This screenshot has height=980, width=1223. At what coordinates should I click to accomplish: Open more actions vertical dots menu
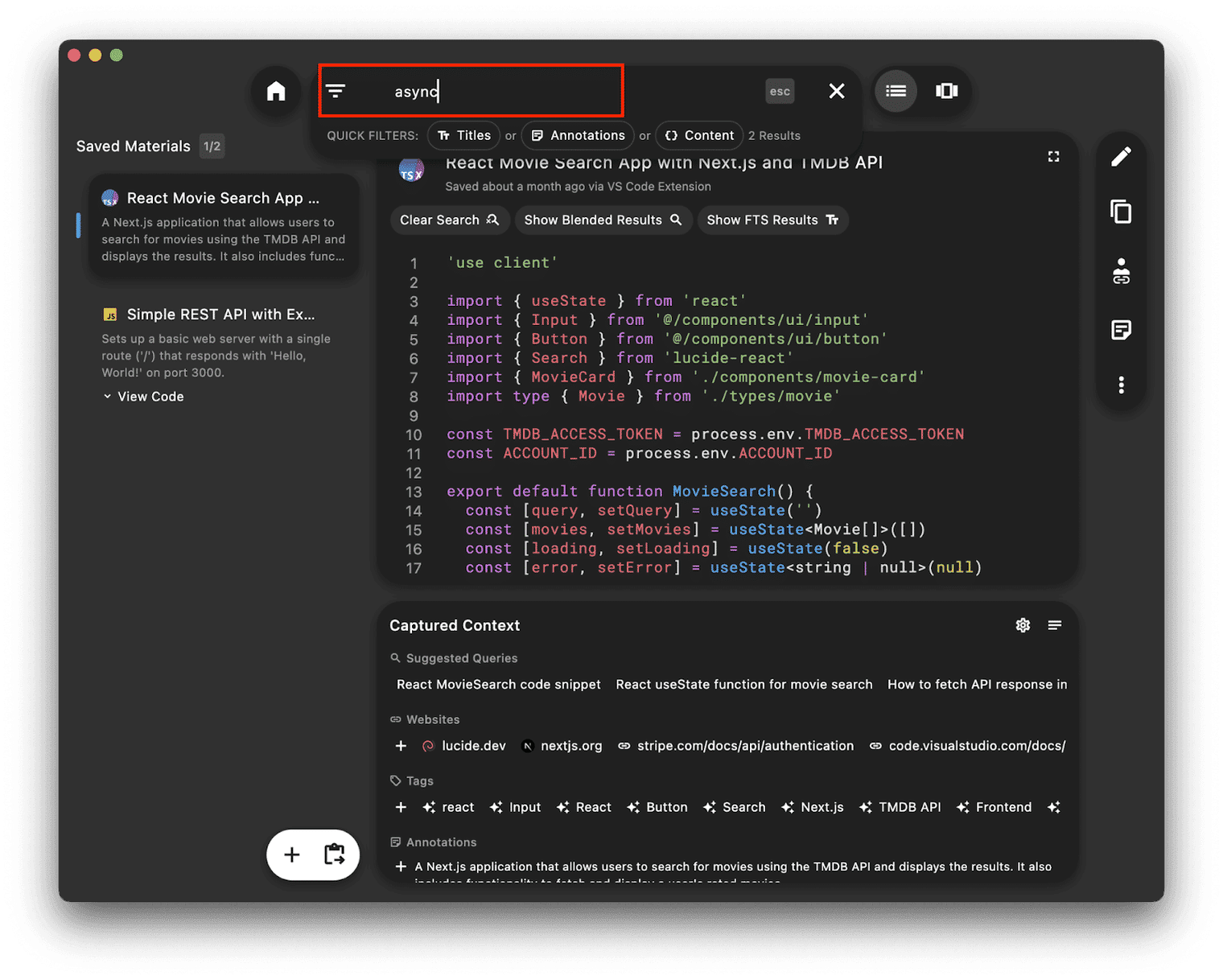coord(1121,385)
